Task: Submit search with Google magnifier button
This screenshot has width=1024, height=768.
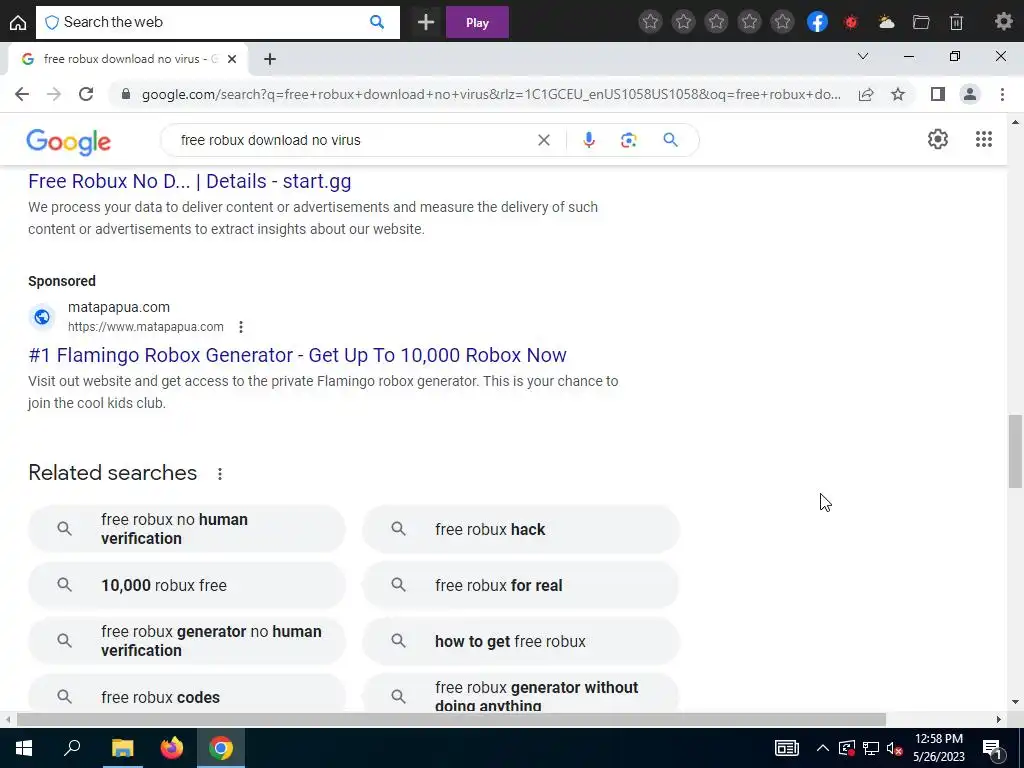Action: tap(670, 140)
